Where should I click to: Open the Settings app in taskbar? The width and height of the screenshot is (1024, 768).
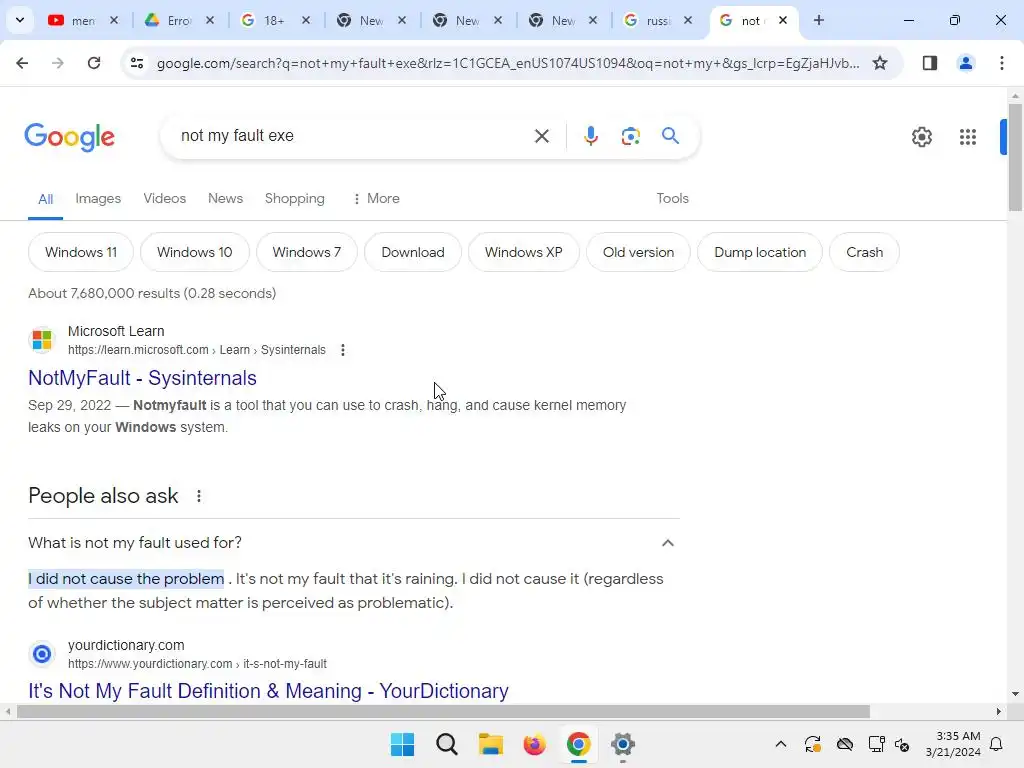[x=622, y=744]
